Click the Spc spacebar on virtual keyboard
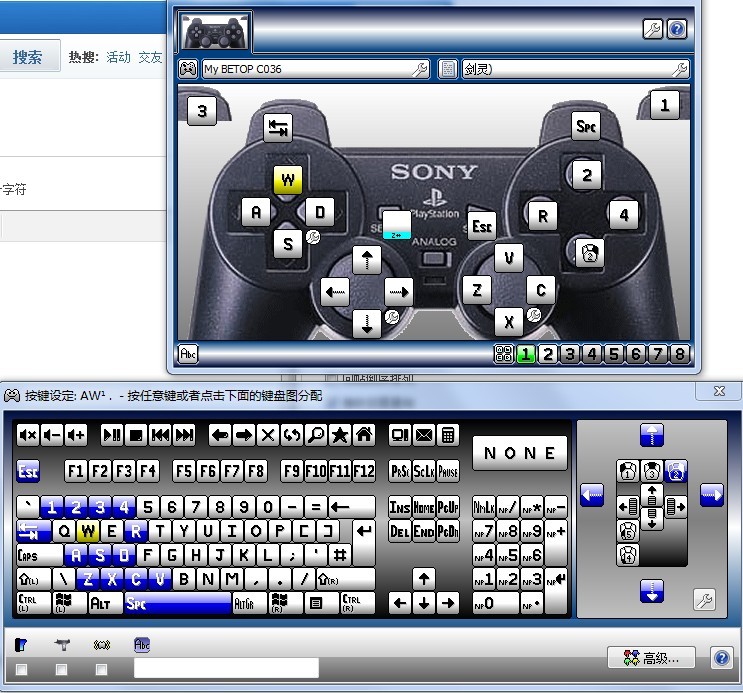743x693 pixels. 178,603
